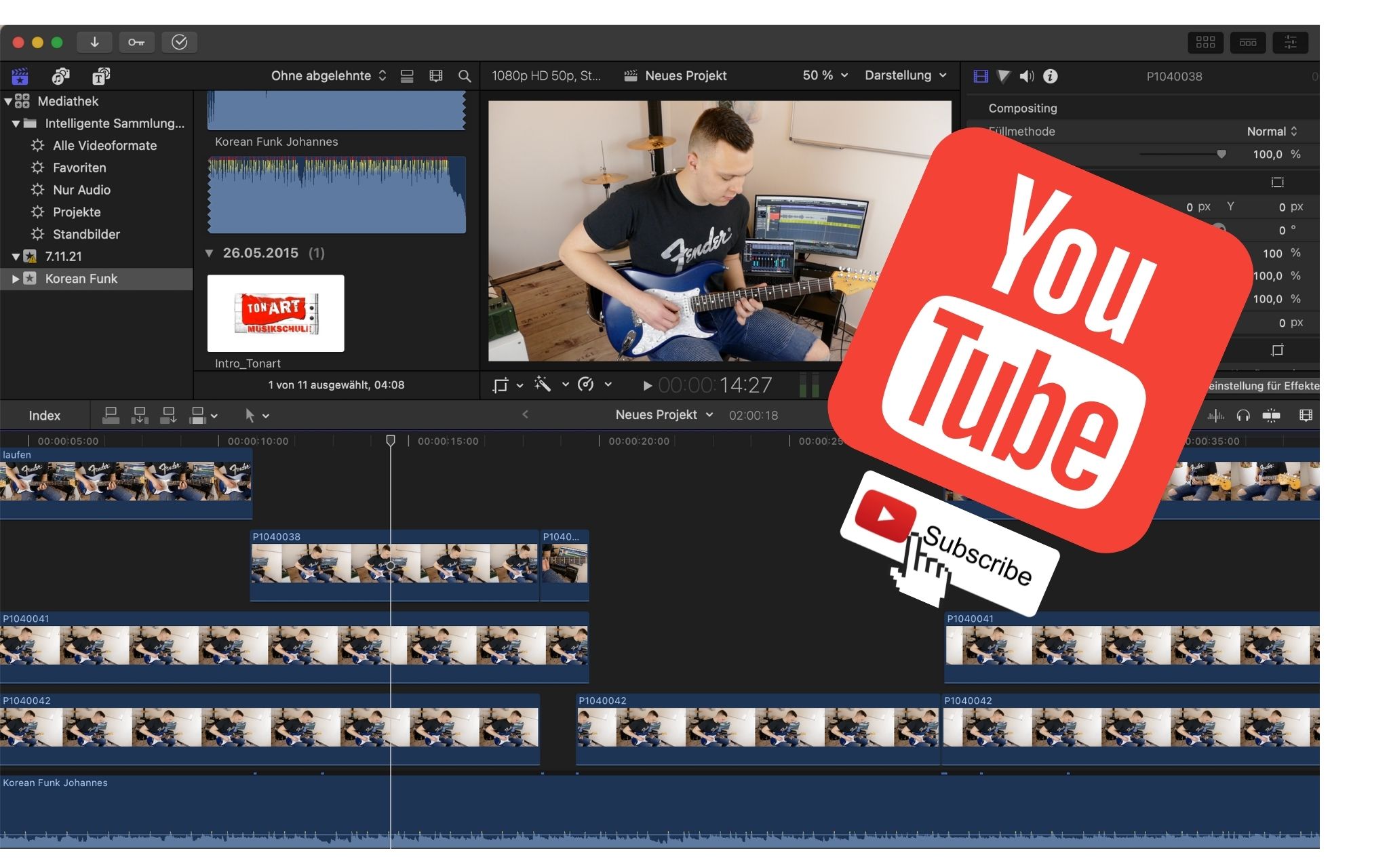Switch to the audio inspector speaker icon
Image resolution: width=1389 pixels, height=868 pixels.
1027,76
